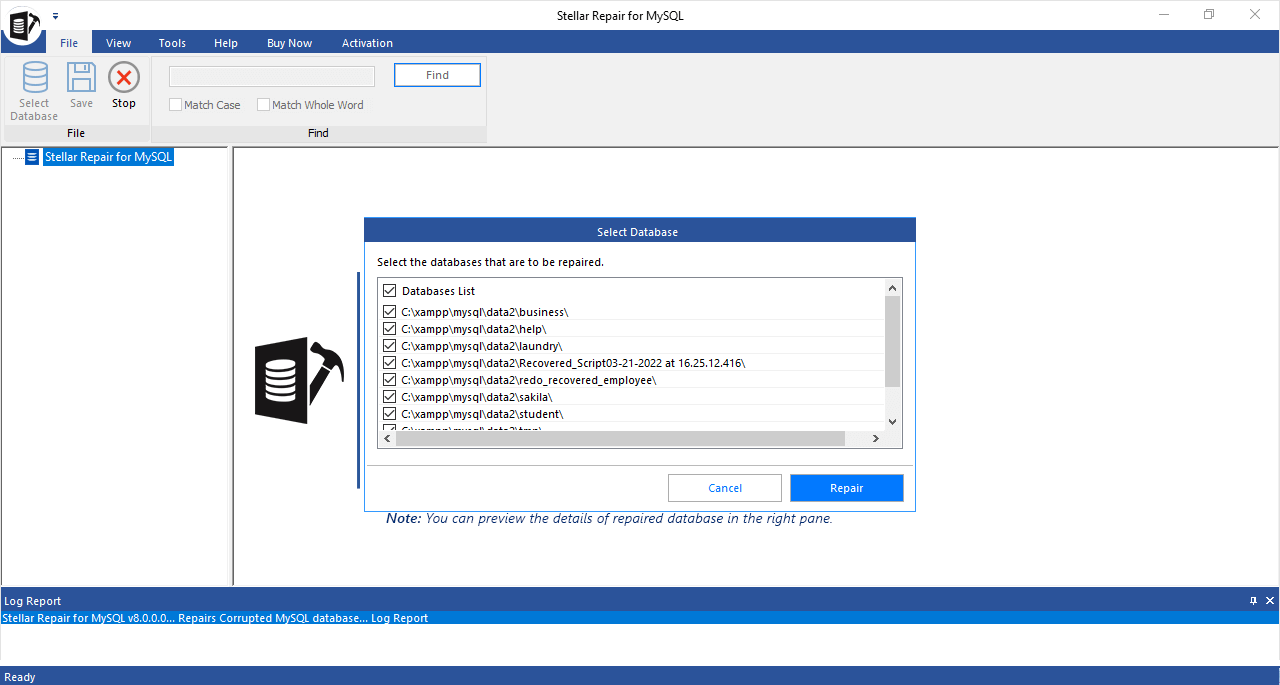Click the database list vertical scroll down arrow

tap(893, 422)
